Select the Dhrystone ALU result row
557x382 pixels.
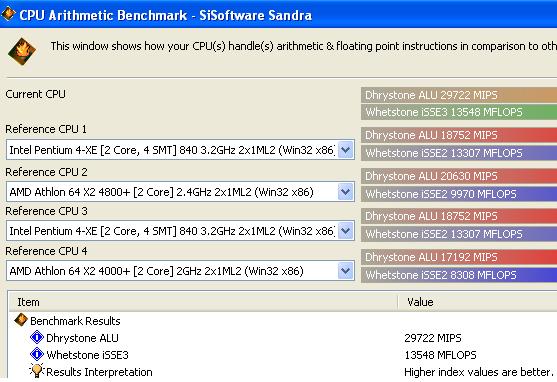coord(282,338)
